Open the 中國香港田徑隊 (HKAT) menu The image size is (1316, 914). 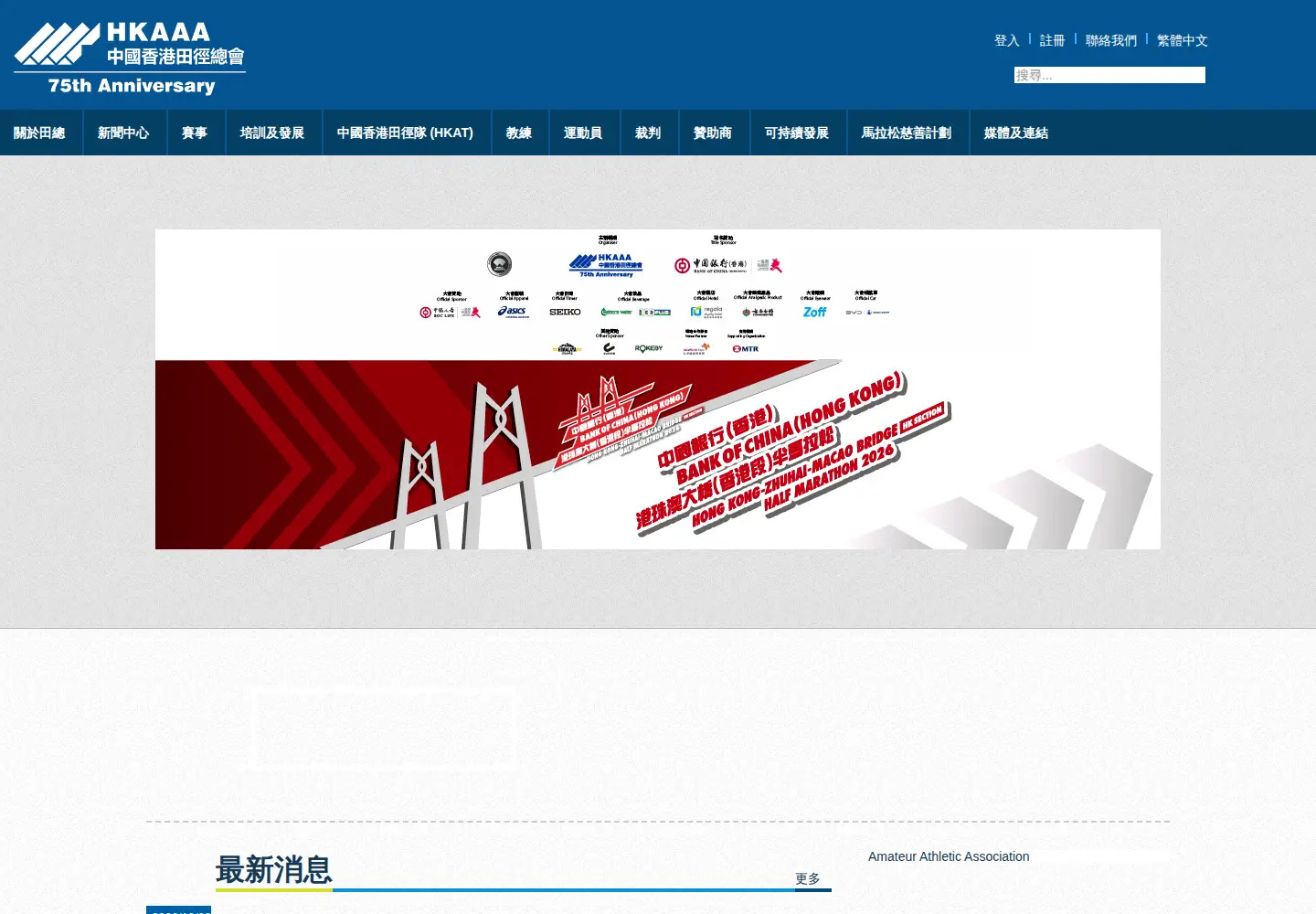tap(405, 133)
